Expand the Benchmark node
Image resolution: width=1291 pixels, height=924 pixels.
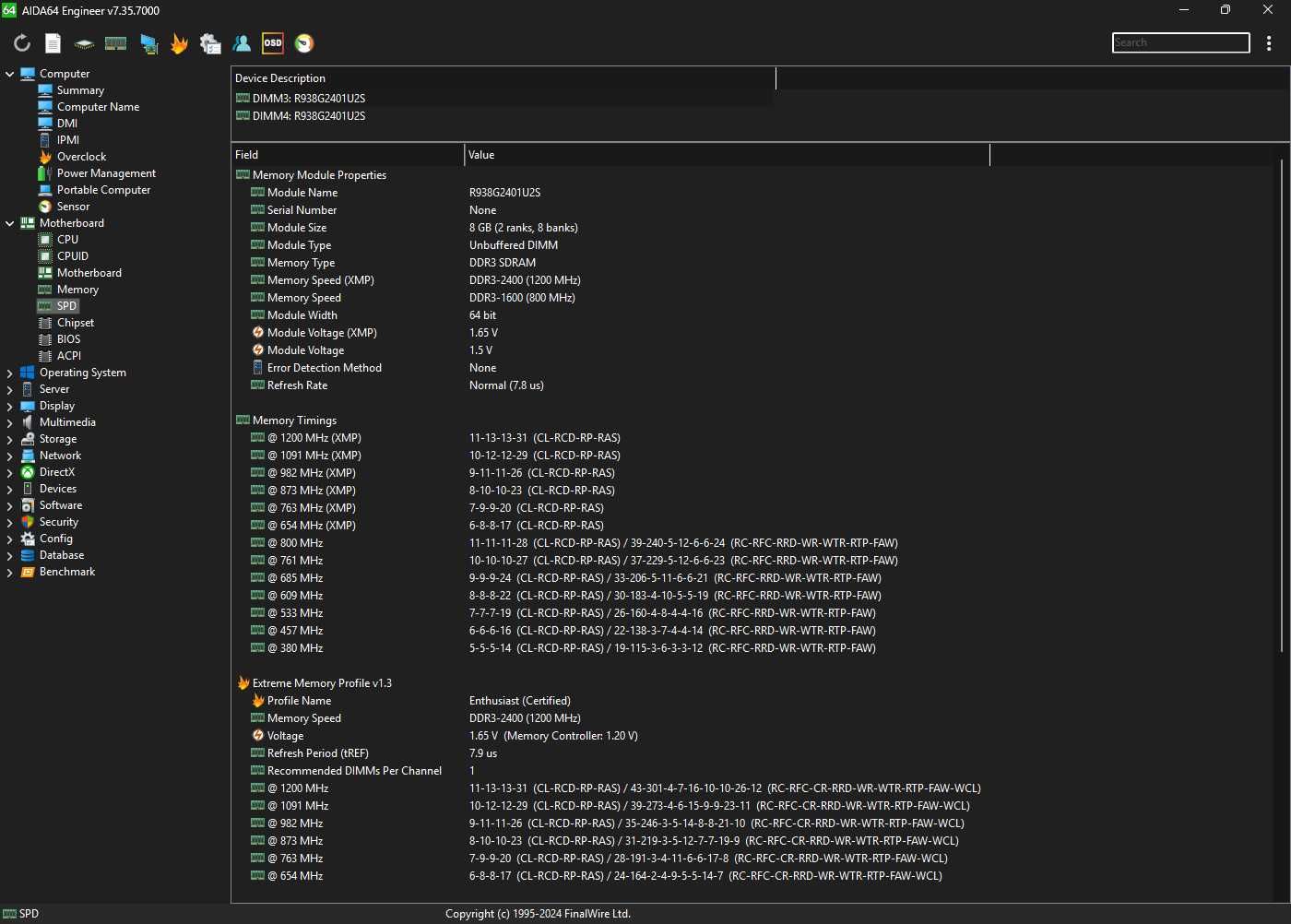click(x=10, y=572)
